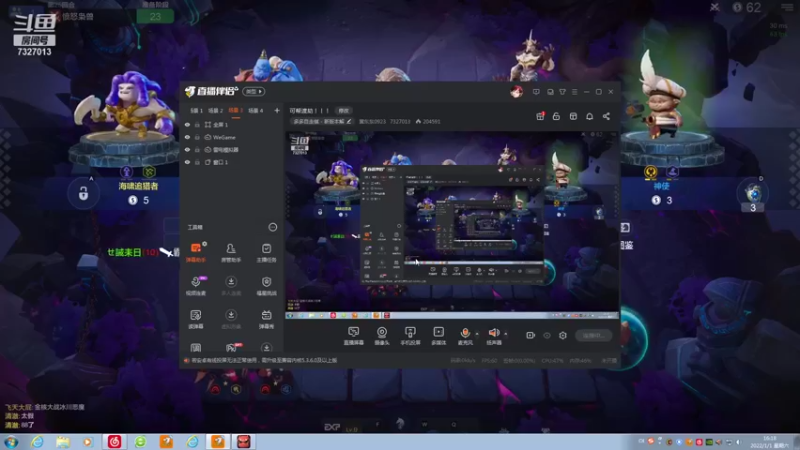Toggle visibility of 窗口 1 source
Screen dimensions: 800x450
(x=187, y=162)
